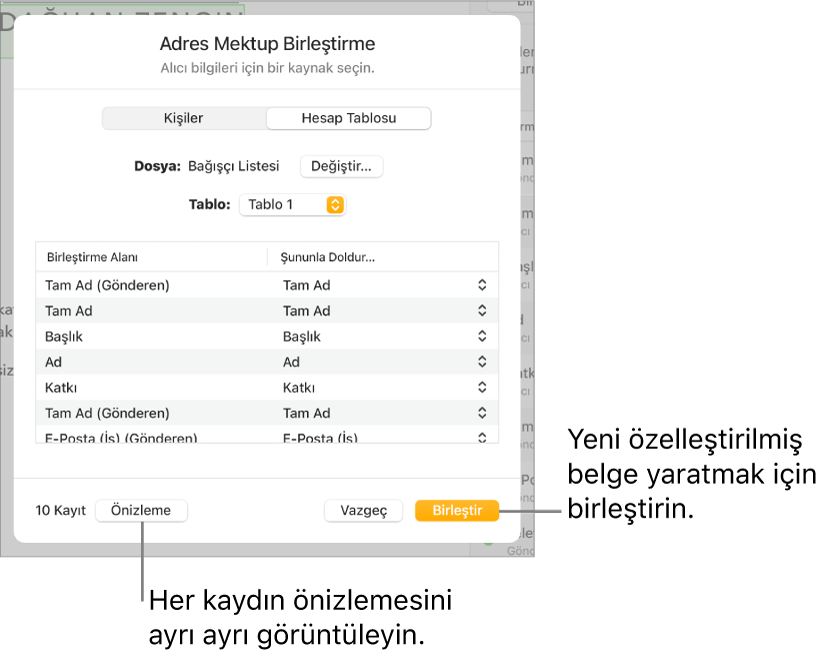Click the orange Birleştir button
Viewport: 827px width, 660px height.
(x=457, y=511)
